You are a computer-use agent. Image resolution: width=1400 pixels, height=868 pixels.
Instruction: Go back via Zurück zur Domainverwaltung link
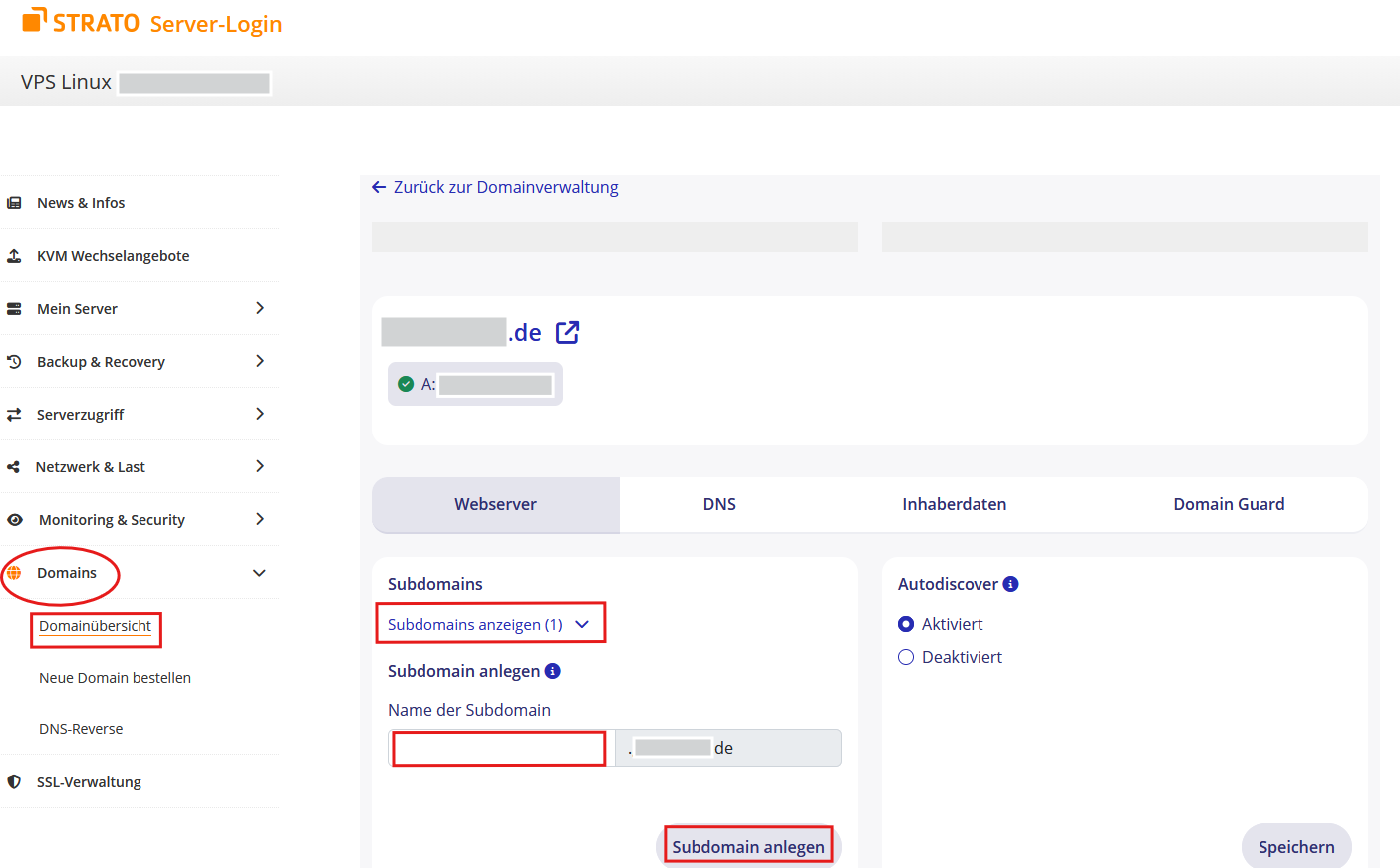coord(505,187)
